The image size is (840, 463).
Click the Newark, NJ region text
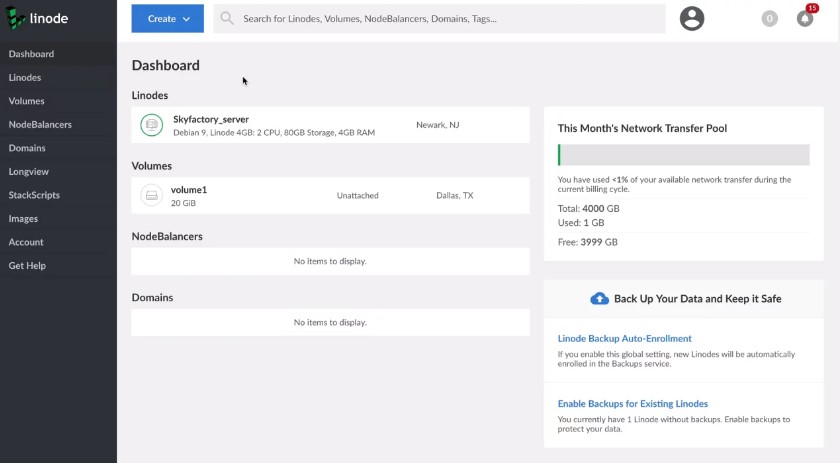tap(438, 125)
